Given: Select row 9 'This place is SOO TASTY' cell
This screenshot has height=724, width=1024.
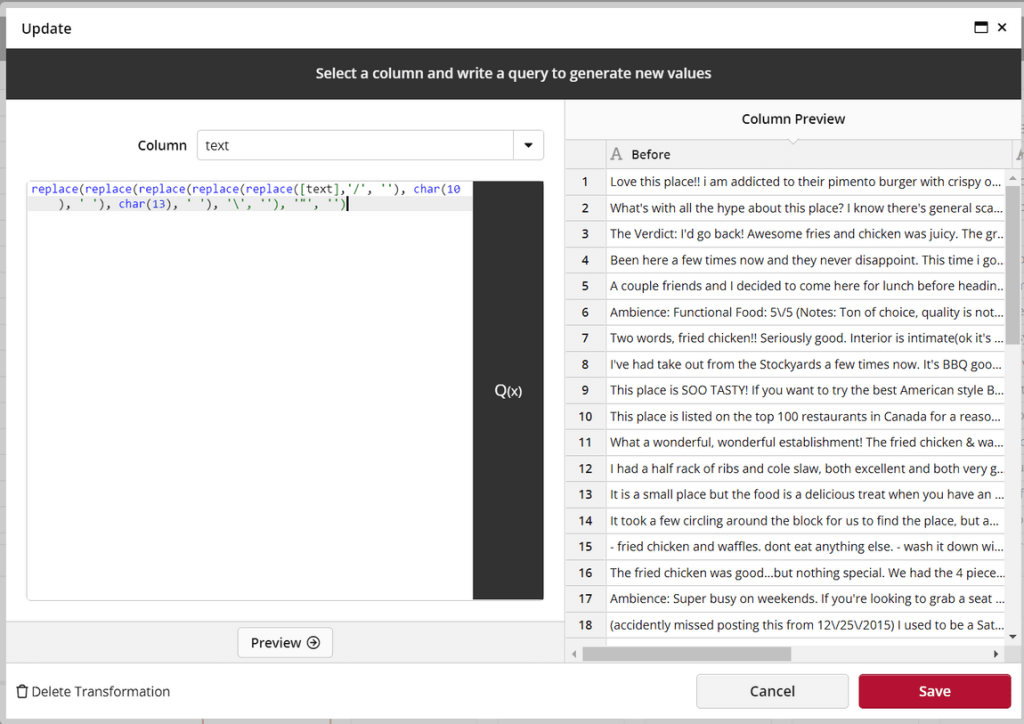Looking at the screenshot, I should pyautogui.click(x=806, y=390).
